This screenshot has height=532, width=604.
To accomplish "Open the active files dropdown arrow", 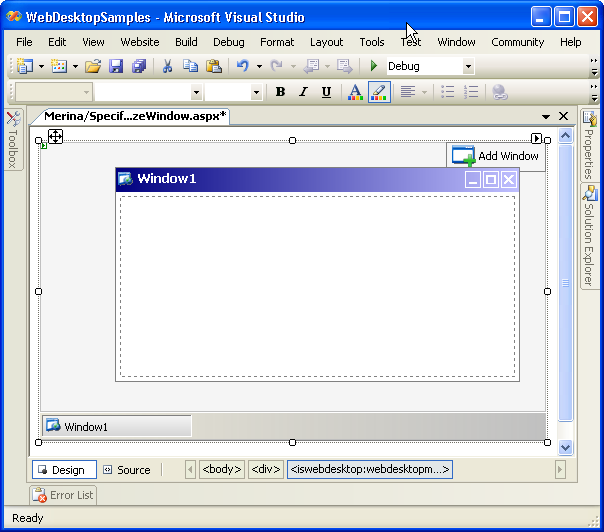I will (x=546, y=117).
